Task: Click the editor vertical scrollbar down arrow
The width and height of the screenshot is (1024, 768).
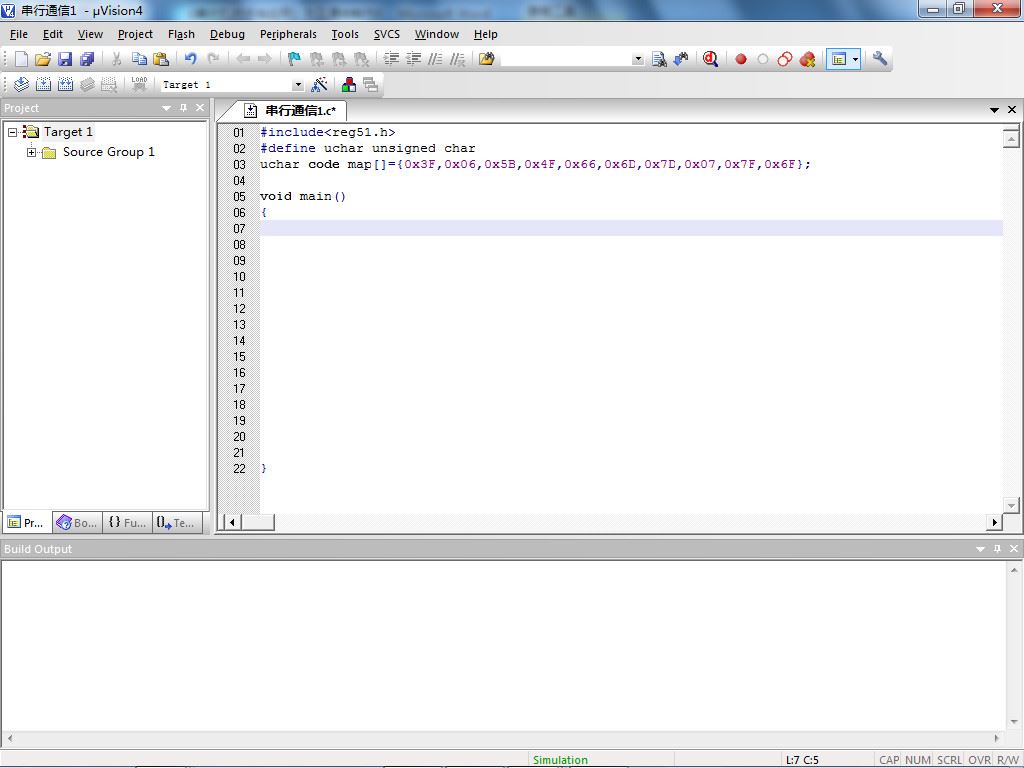Action: click(x=1011, y=505)
